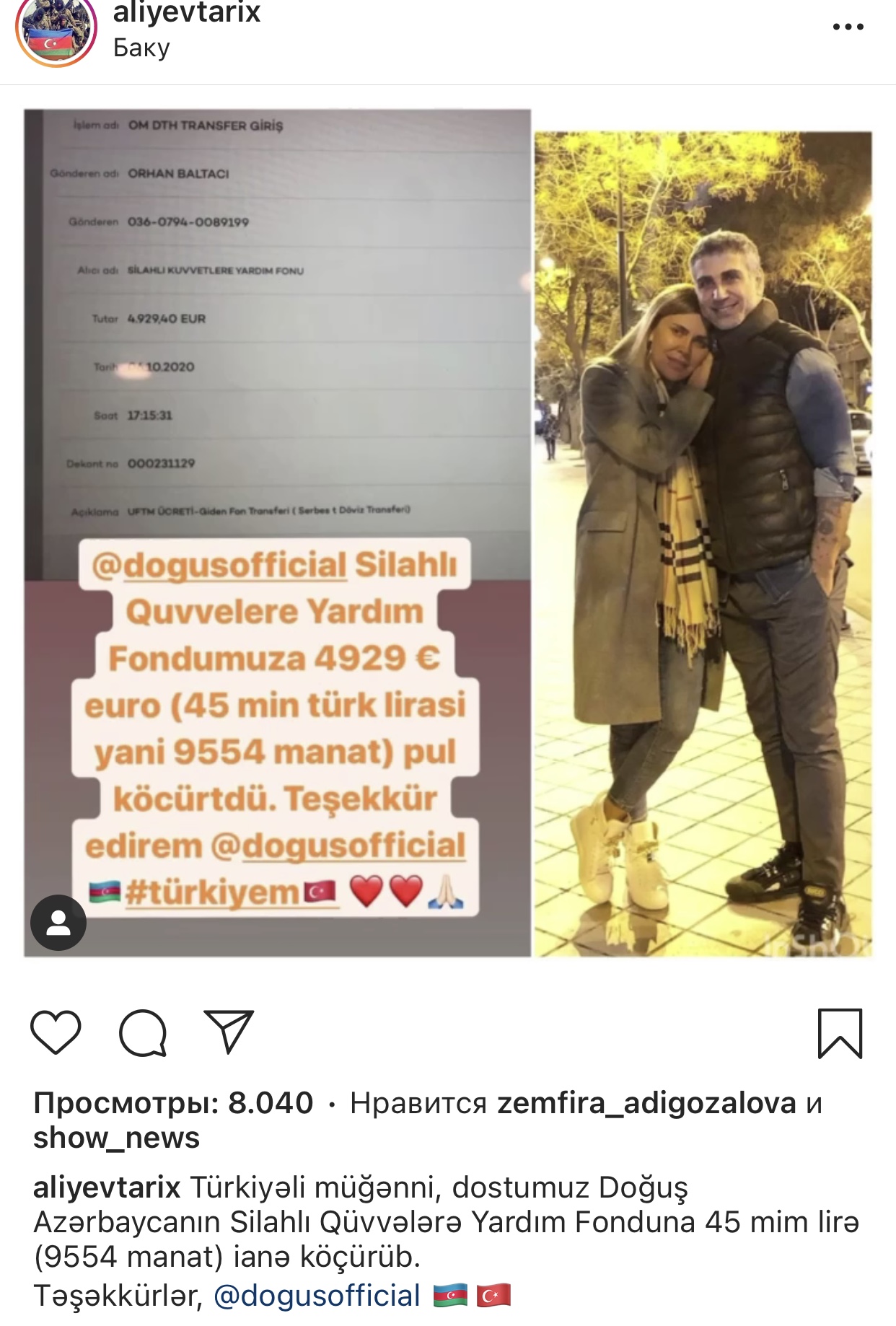The height and width of the screenshot is (1326, 896).
Task: Like the post with the heart icon
Action: coord(56,1033)
